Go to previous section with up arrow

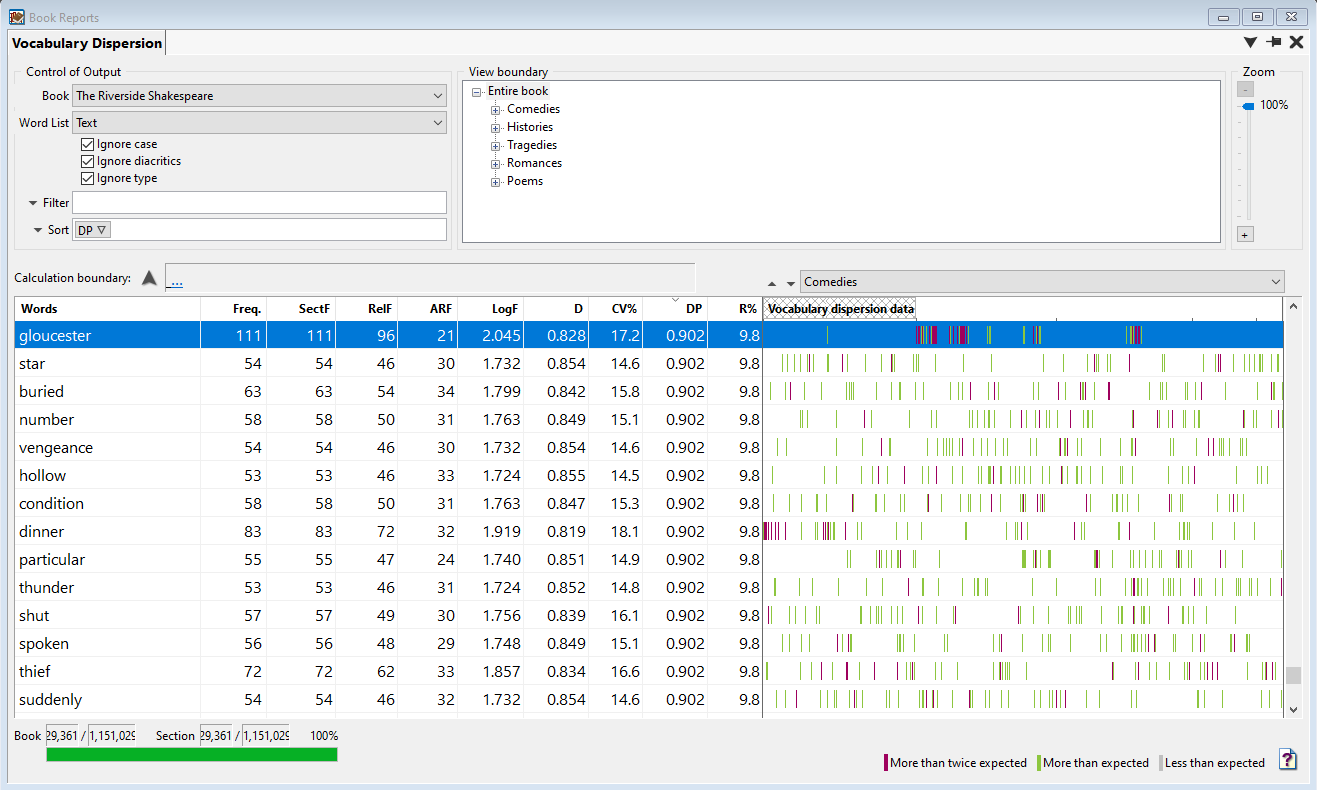[773, 283]
